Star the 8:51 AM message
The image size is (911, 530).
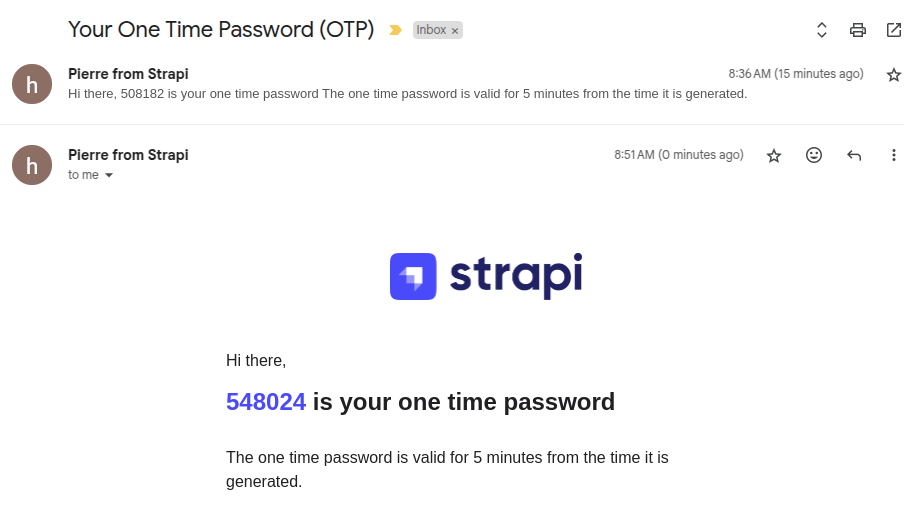774,155
